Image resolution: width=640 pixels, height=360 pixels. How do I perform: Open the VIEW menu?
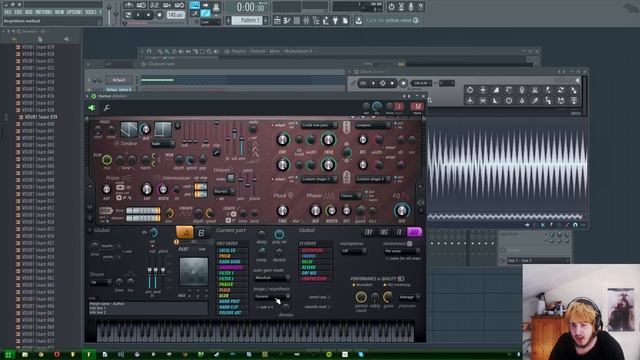click(x=59, y=12)
